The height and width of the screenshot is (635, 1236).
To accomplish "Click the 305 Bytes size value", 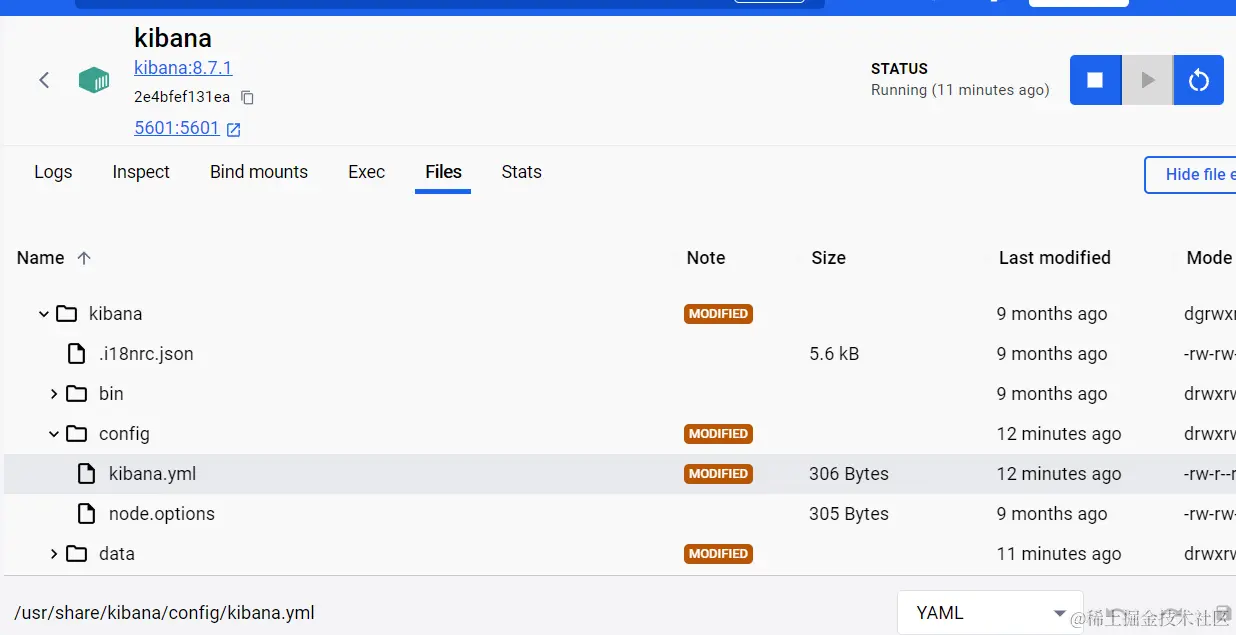I will [849, 514].
